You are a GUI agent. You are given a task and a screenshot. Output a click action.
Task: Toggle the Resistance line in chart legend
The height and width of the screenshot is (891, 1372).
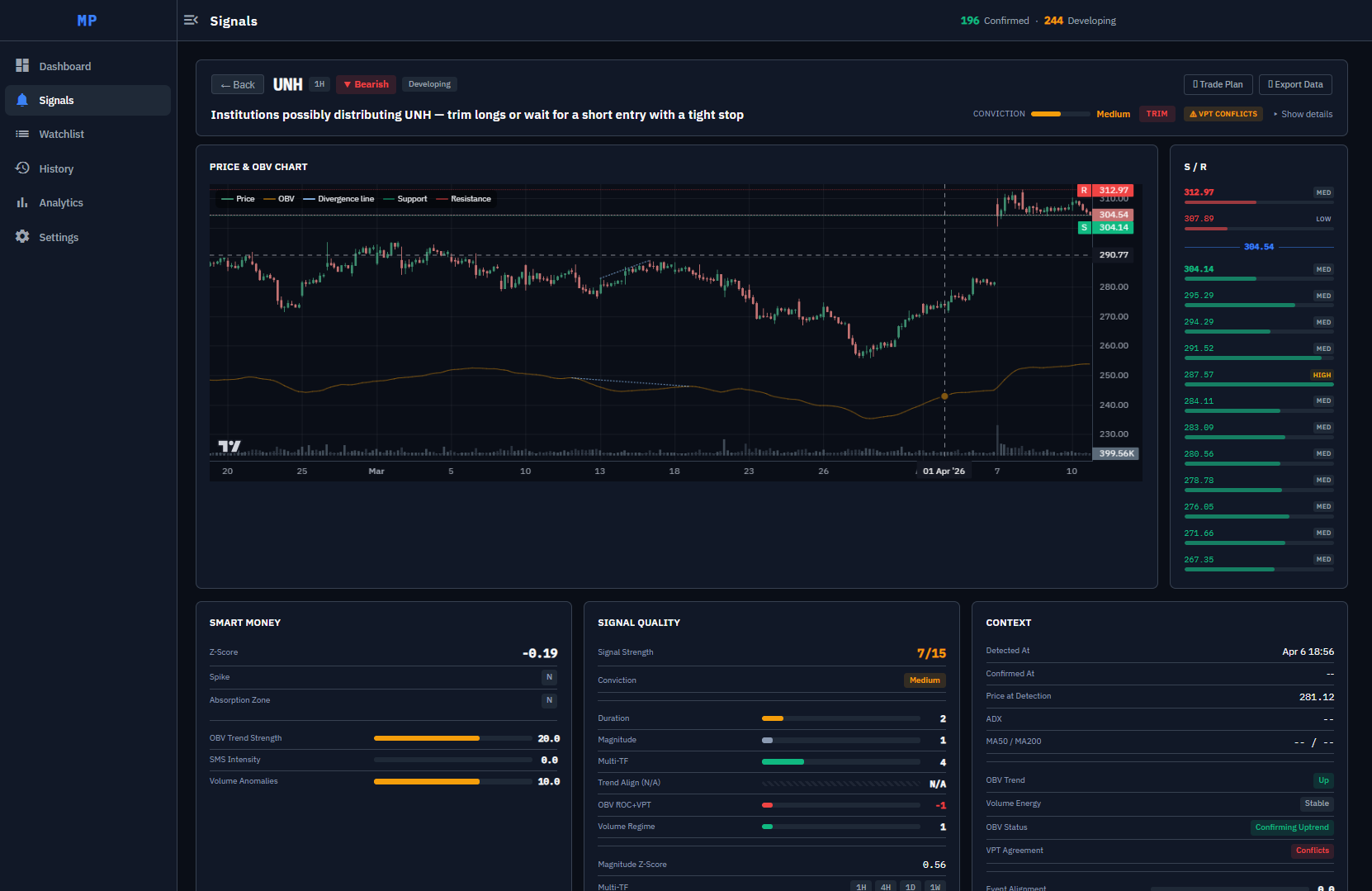point(463,199)
